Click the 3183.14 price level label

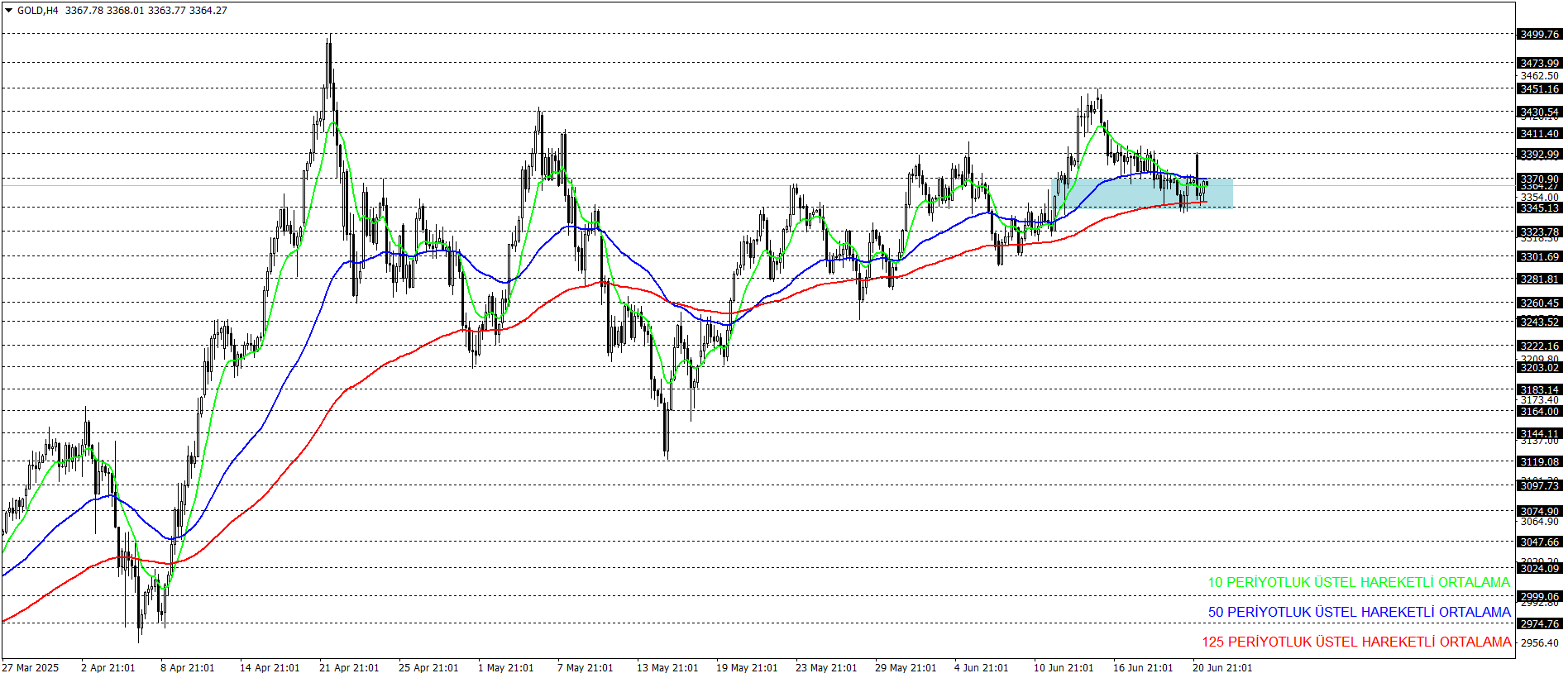click(x=1540, y=389)
